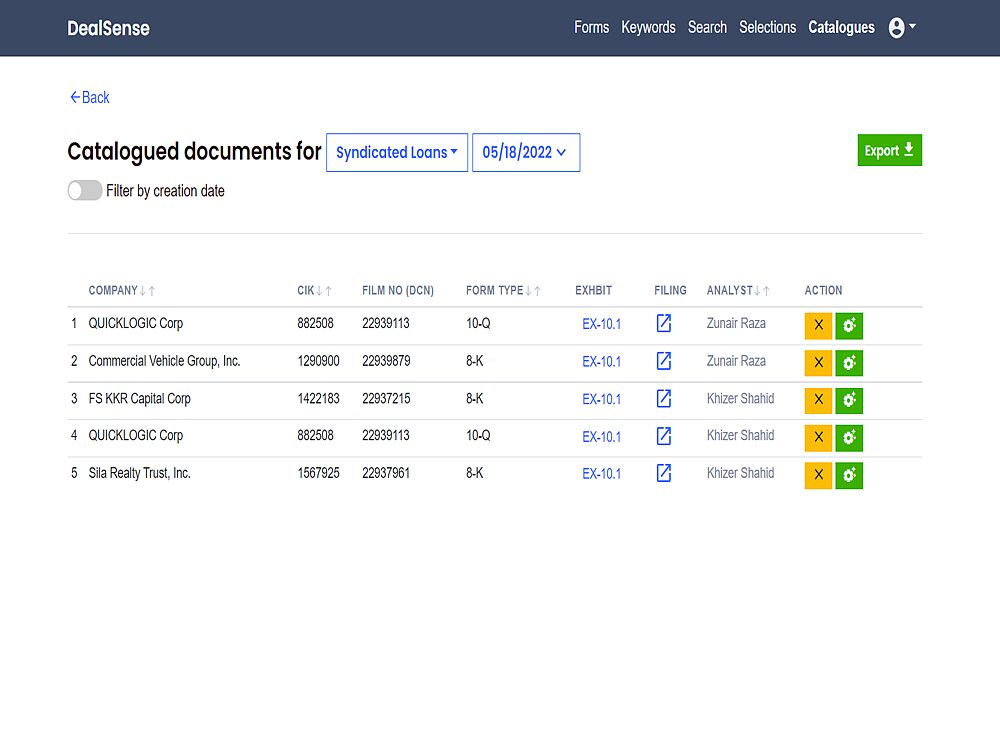Remove Commercial Vehicle Group with yellow X

point(818,363)
